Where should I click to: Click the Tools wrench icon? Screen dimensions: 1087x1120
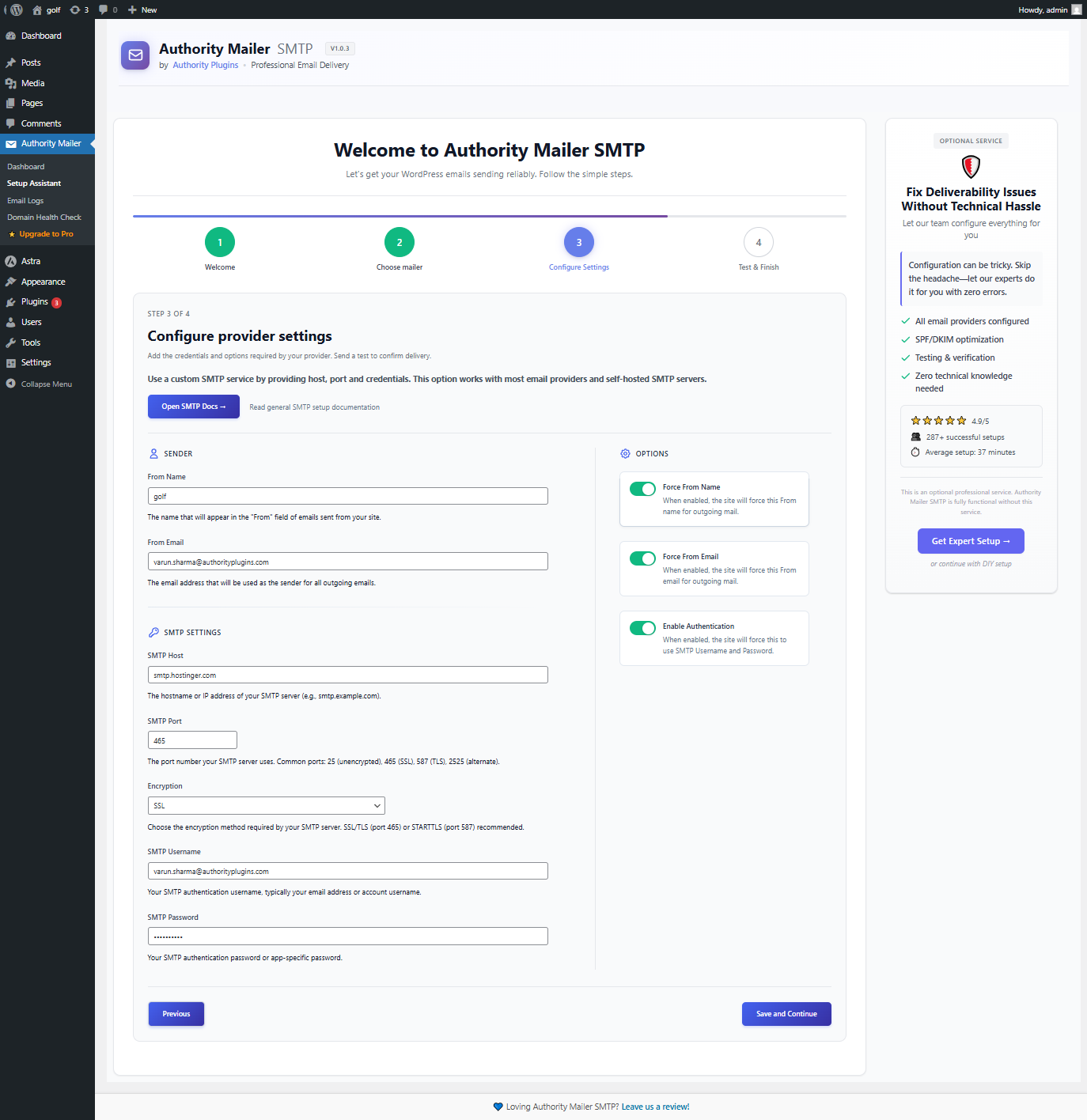pos(11,342)
